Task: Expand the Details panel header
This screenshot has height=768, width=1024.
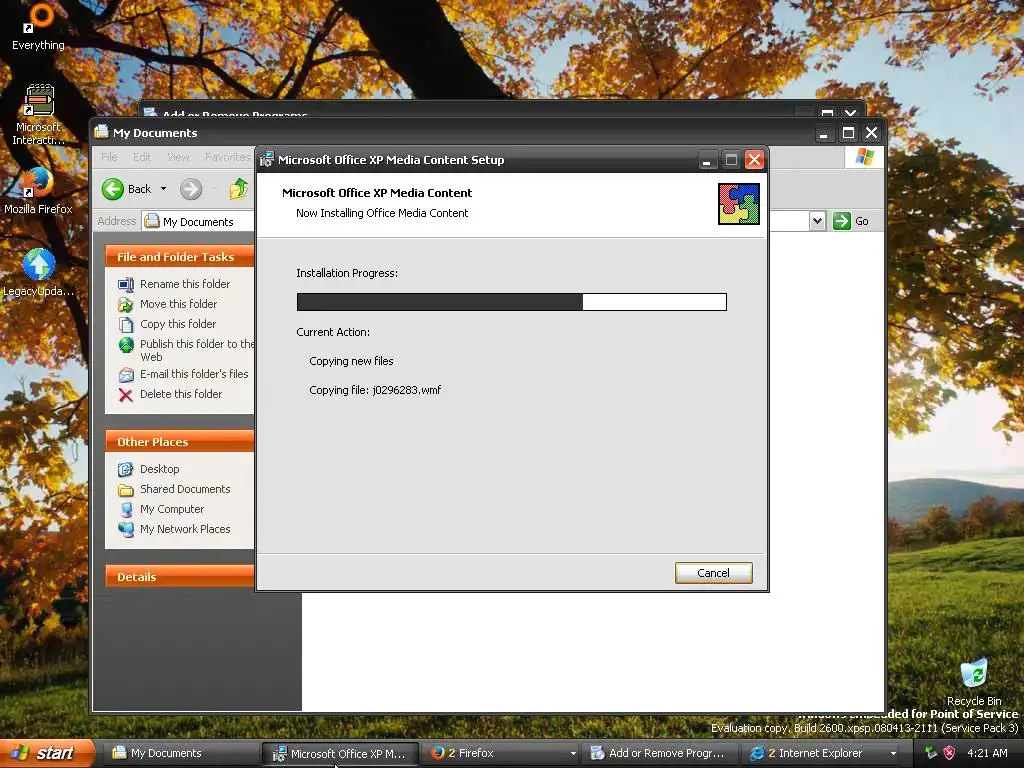Action: coord(179,577)
